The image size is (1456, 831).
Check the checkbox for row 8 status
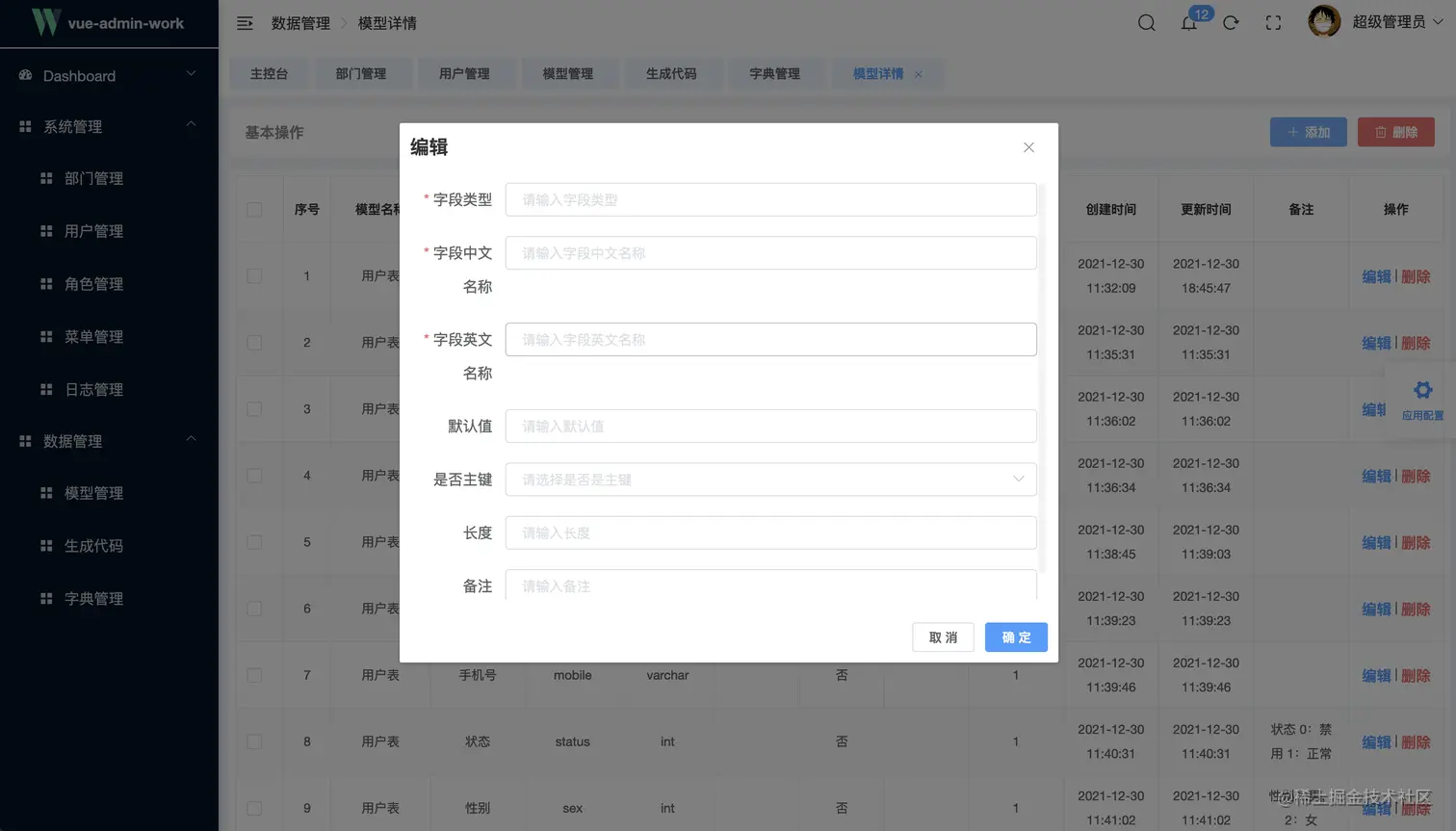252,741
